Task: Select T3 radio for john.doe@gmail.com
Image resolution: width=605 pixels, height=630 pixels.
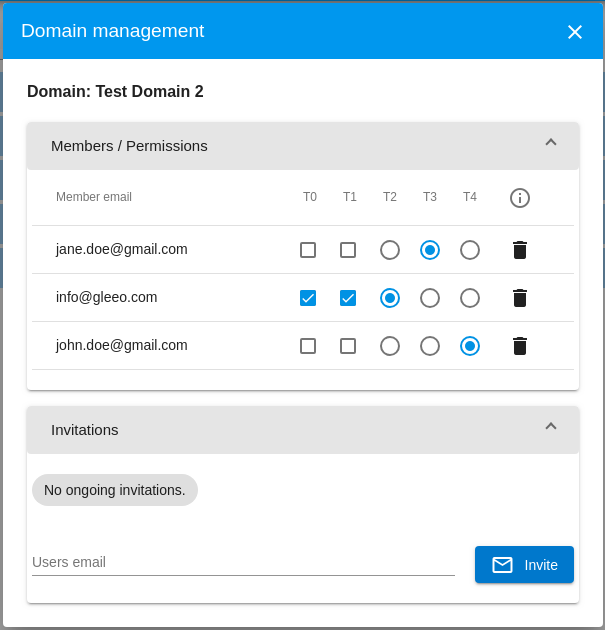Action: pyautogui.click(x=430, y=346)
